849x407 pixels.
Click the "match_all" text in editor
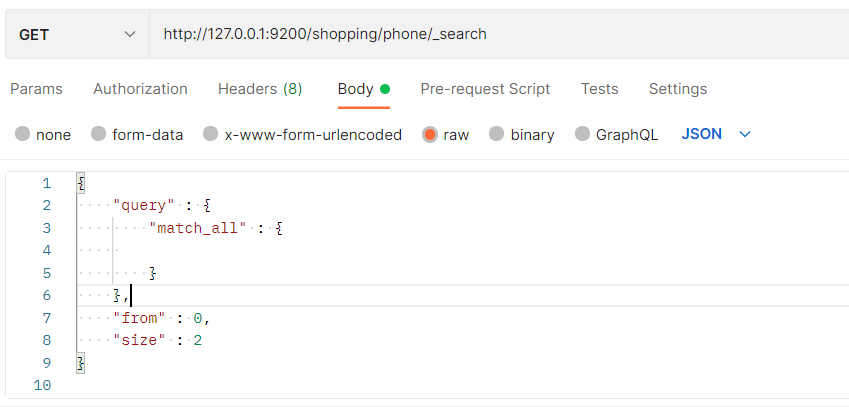(198, 228)
